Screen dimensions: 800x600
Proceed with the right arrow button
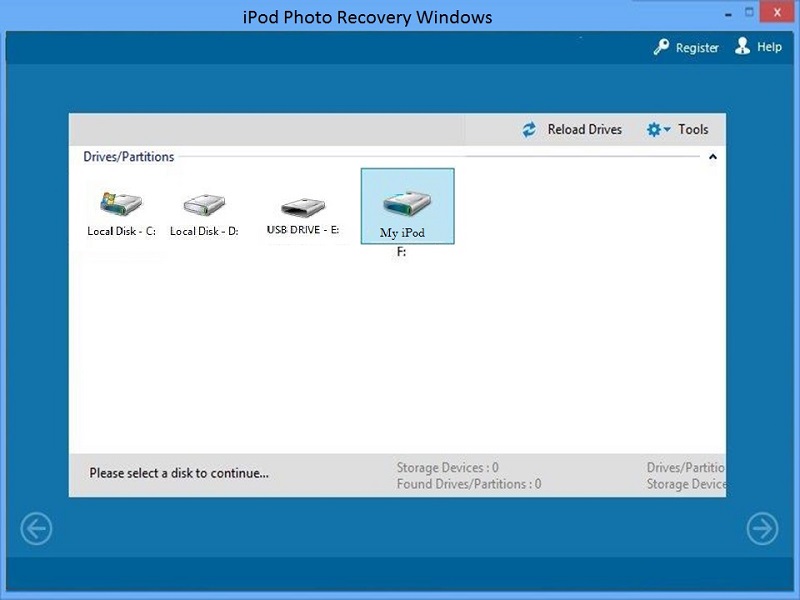pos(762,529)
